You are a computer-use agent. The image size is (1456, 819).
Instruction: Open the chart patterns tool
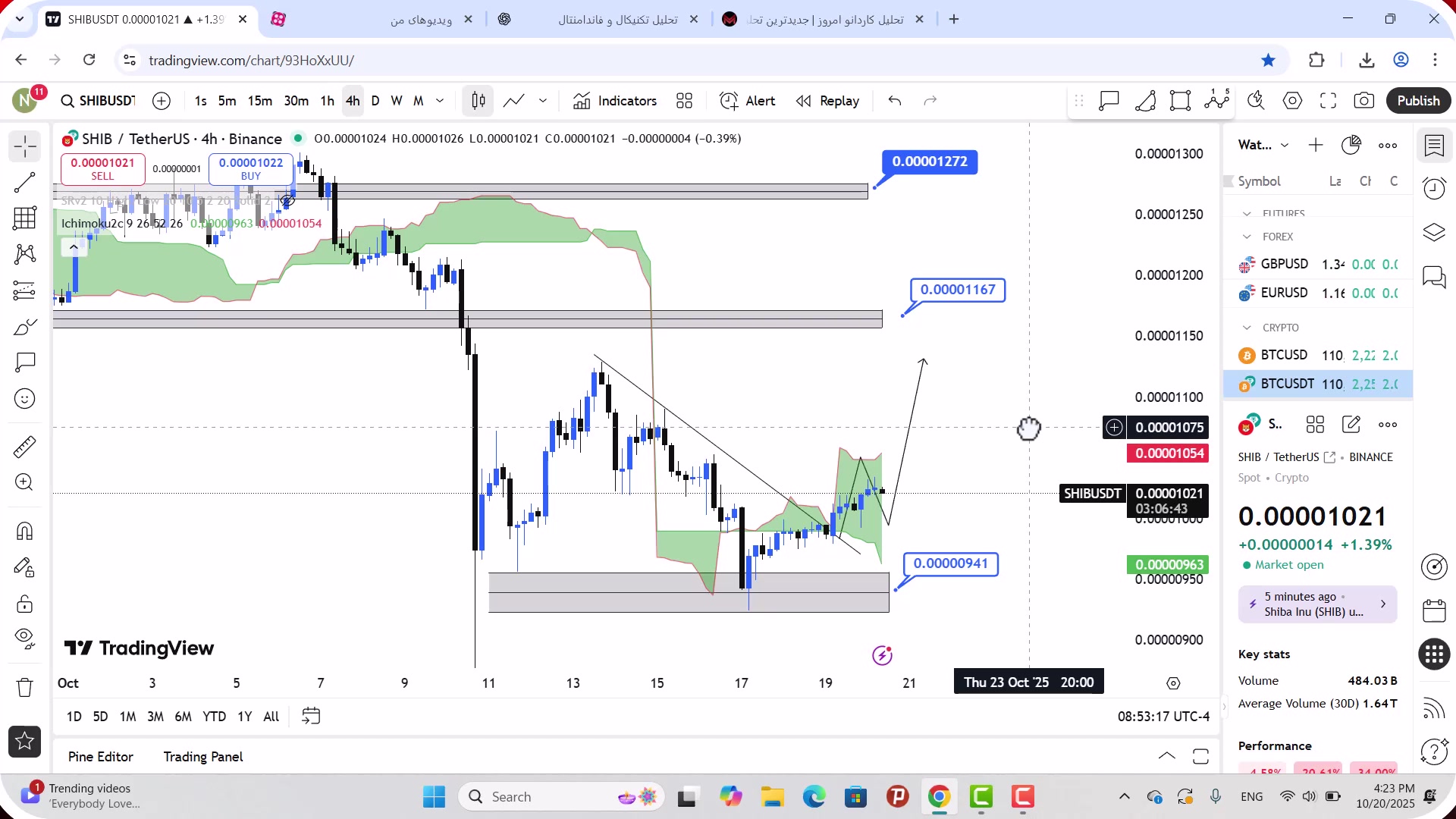click(x=24, y=254)
